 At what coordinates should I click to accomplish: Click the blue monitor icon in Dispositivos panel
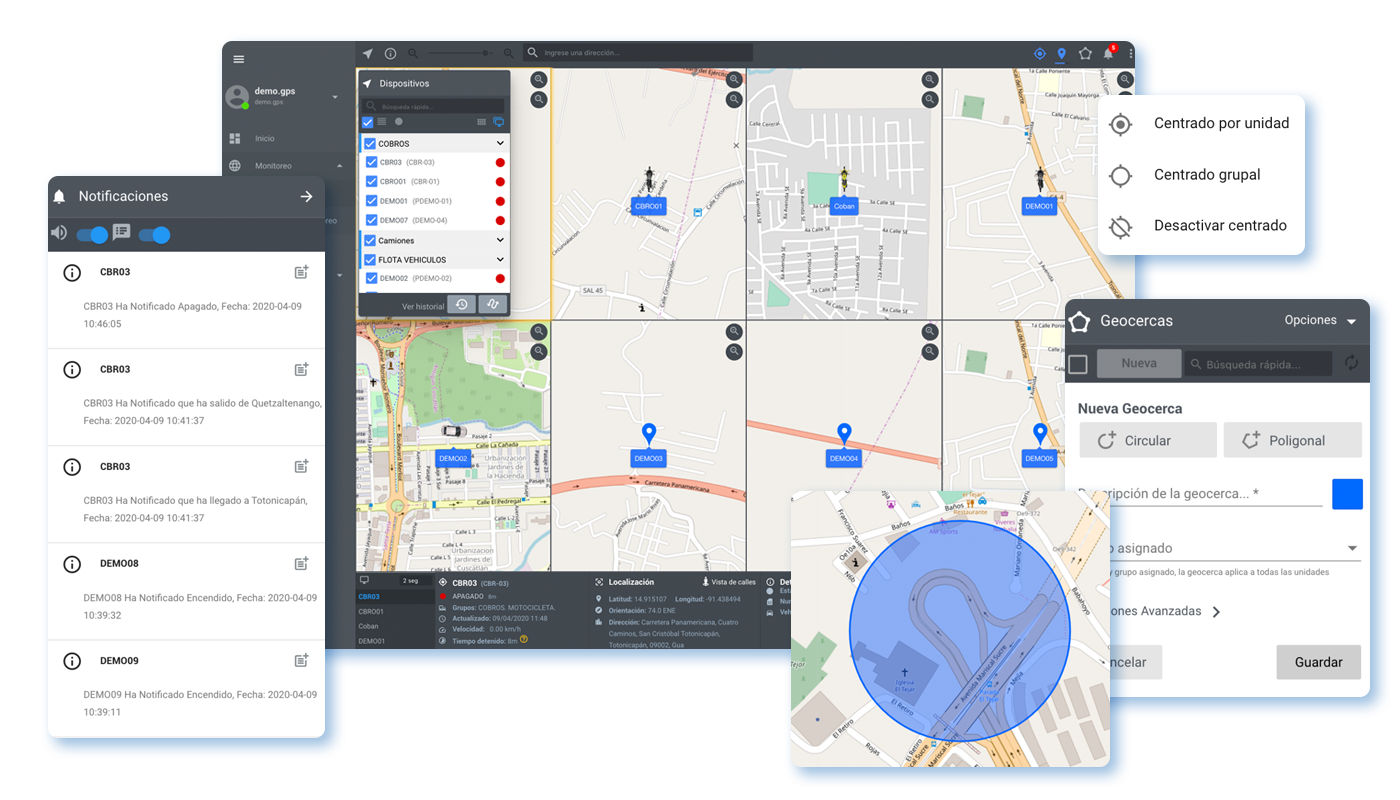499,122
